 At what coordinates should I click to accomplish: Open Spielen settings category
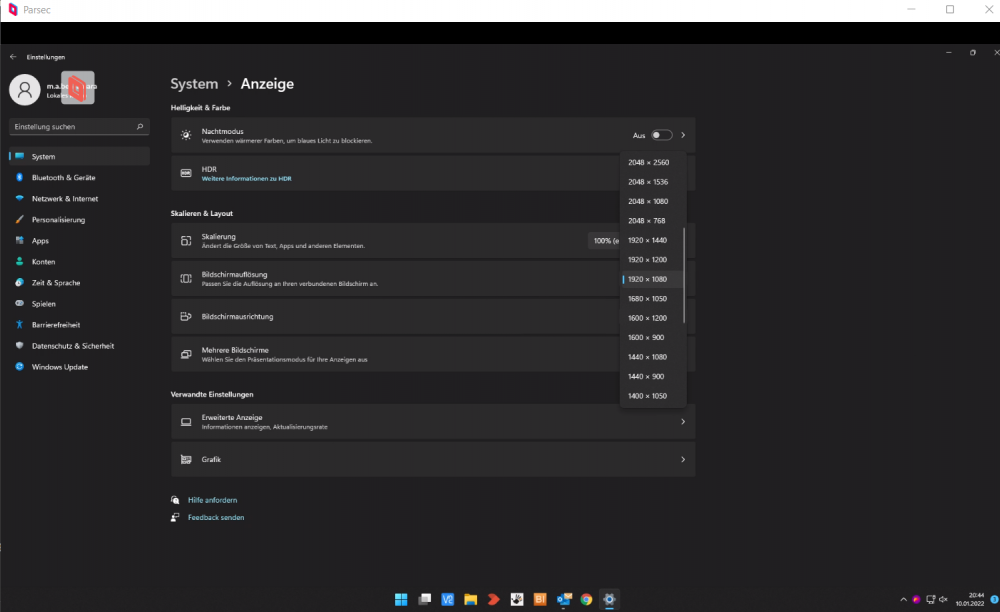80,303
